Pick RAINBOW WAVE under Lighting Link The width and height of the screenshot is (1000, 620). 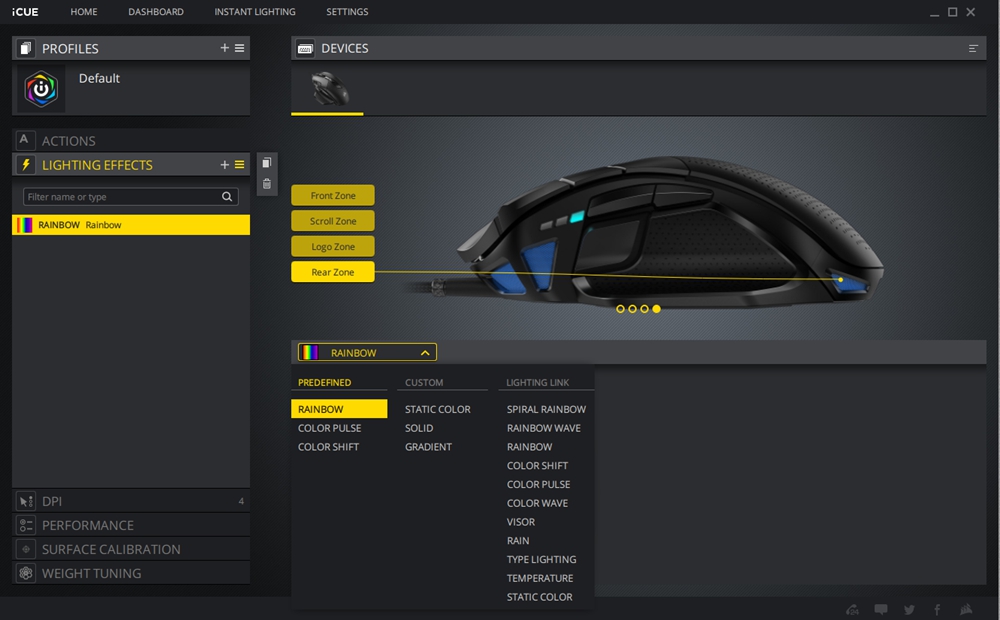tap(543, 428)
